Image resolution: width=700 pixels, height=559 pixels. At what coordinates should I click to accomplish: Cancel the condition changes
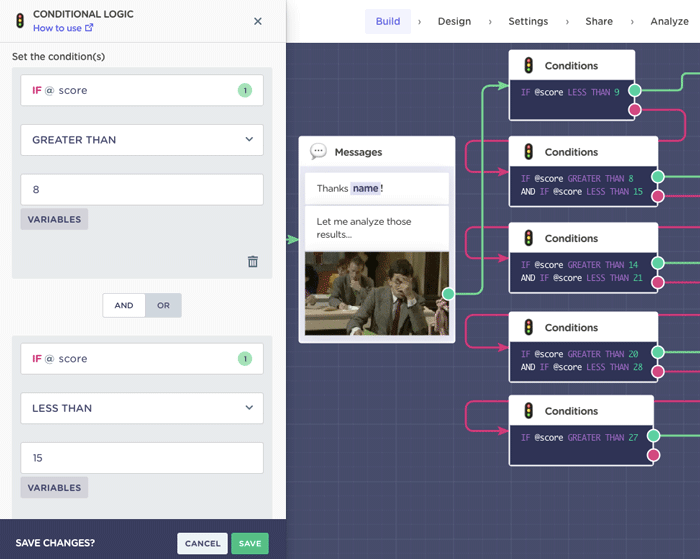click(x=202, y=543)
